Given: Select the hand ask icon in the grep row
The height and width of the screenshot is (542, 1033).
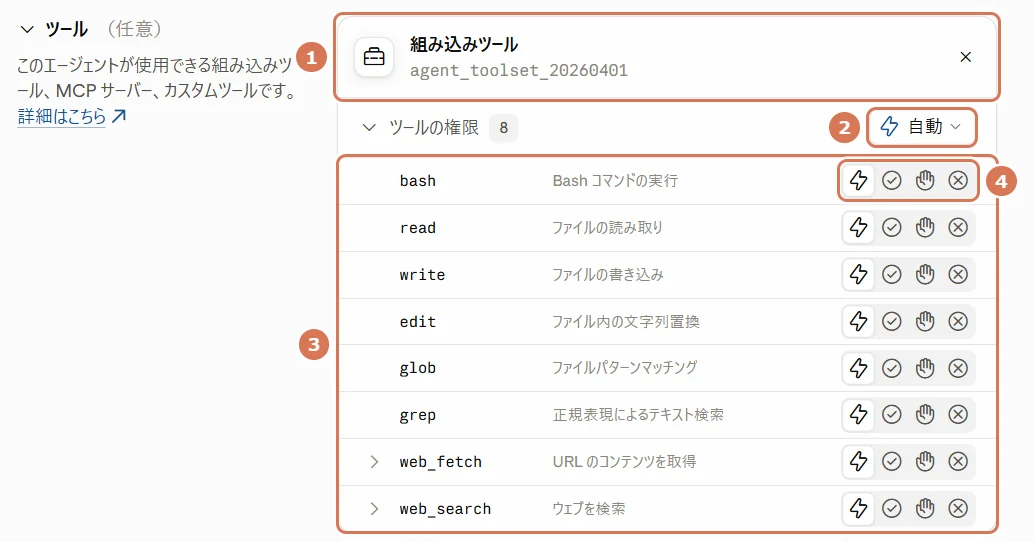Looking at the screenshot, I should (925, 414).
